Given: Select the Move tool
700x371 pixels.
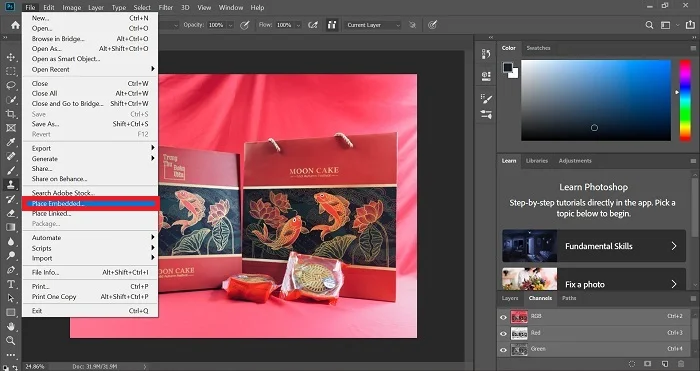Looking at the screenshot, I should click(11, 57).
